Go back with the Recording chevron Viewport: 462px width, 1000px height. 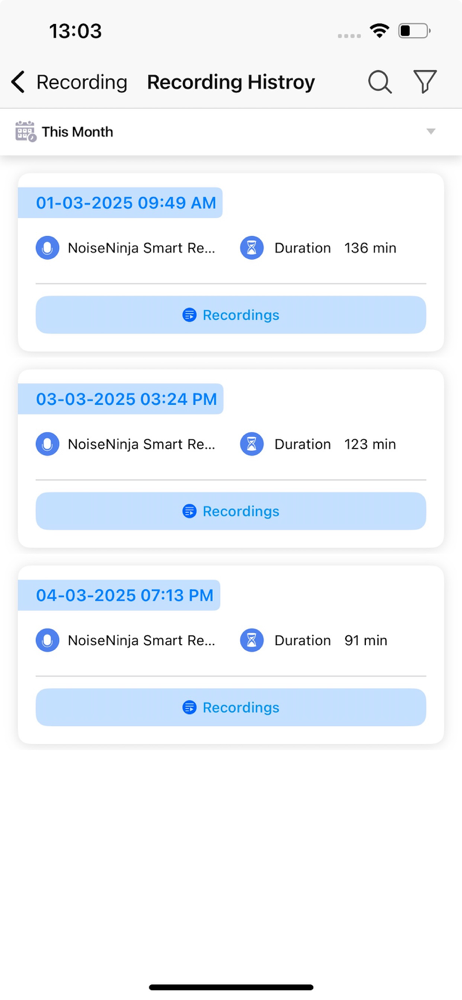tap(18, 82)
